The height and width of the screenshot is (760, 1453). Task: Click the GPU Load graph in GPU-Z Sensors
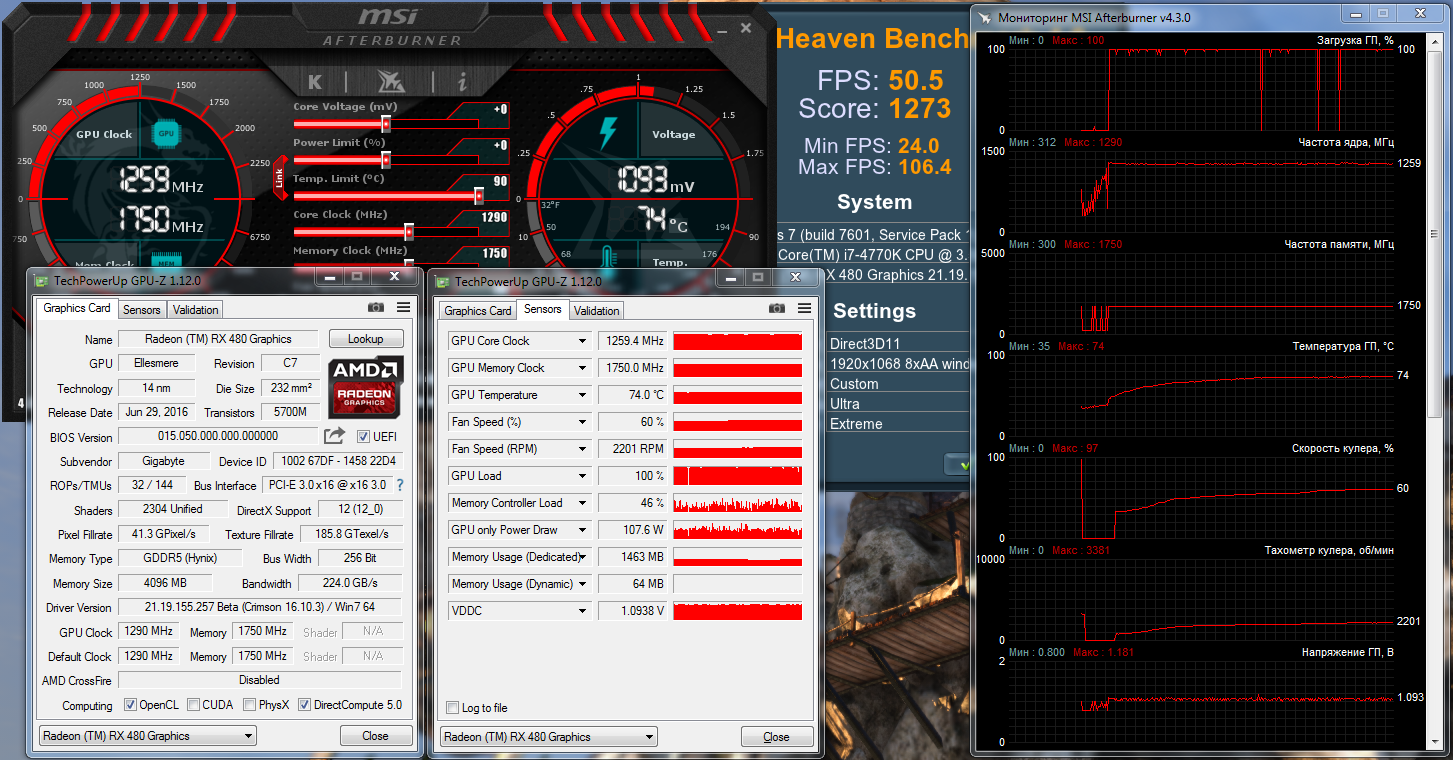click(738, 476)
